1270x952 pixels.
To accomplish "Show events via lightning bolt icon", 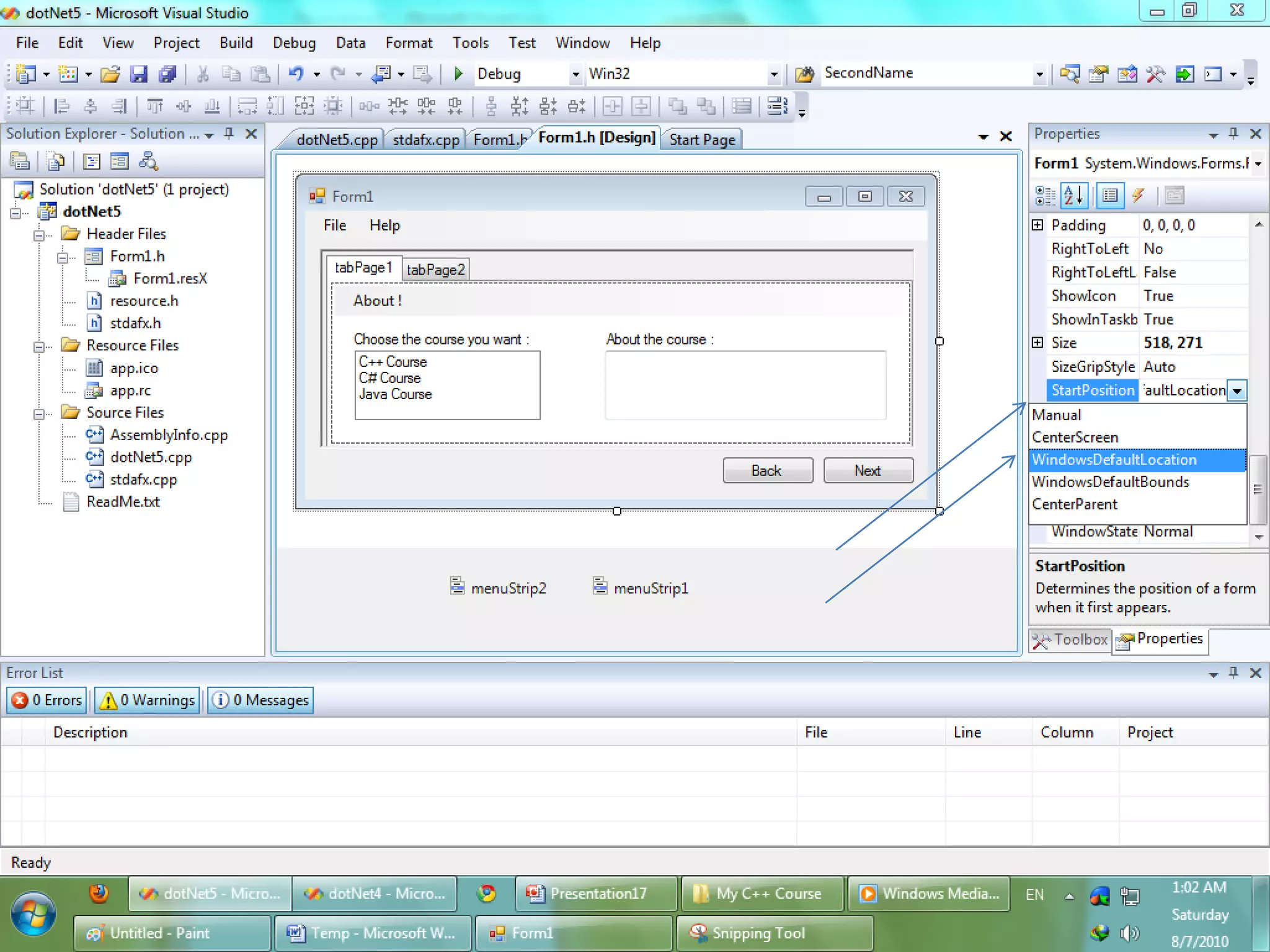I will [1138, 196].
